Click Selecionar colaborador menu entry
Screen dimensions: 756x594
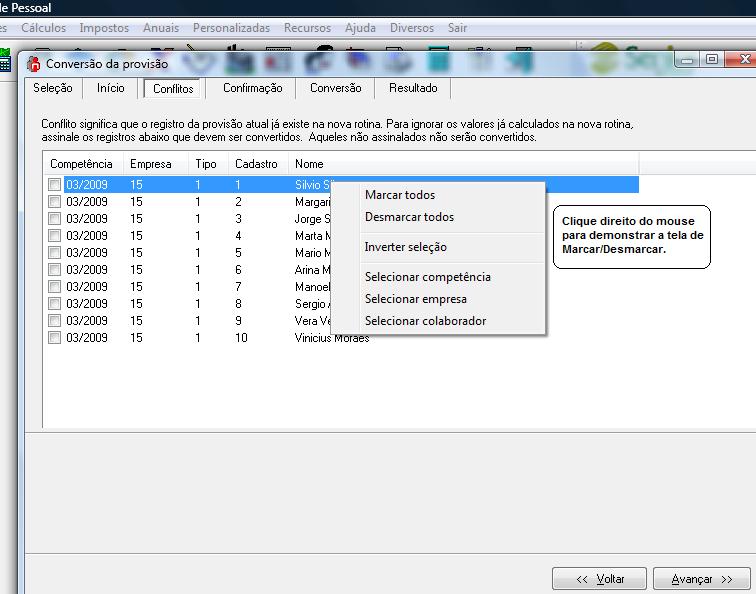[x=438, y=321]
